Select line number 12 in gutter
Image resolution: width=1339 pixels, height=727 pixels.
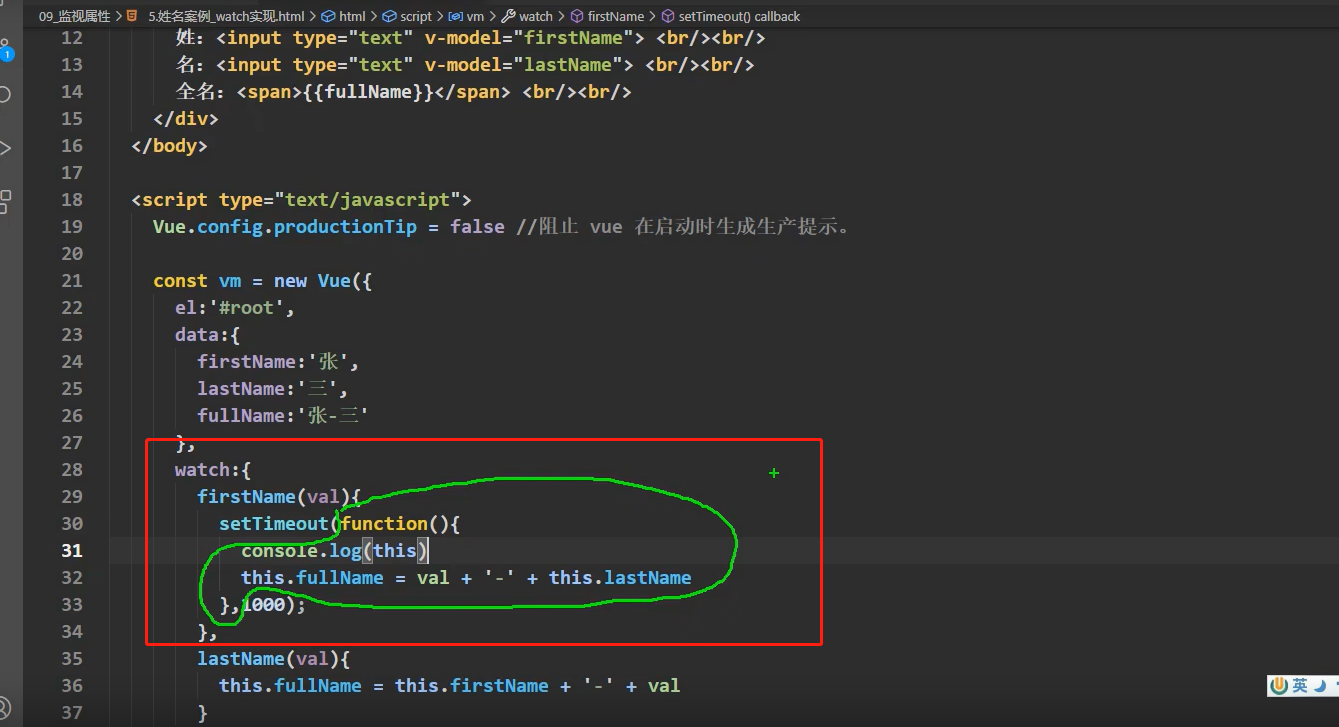click(72, 38)
